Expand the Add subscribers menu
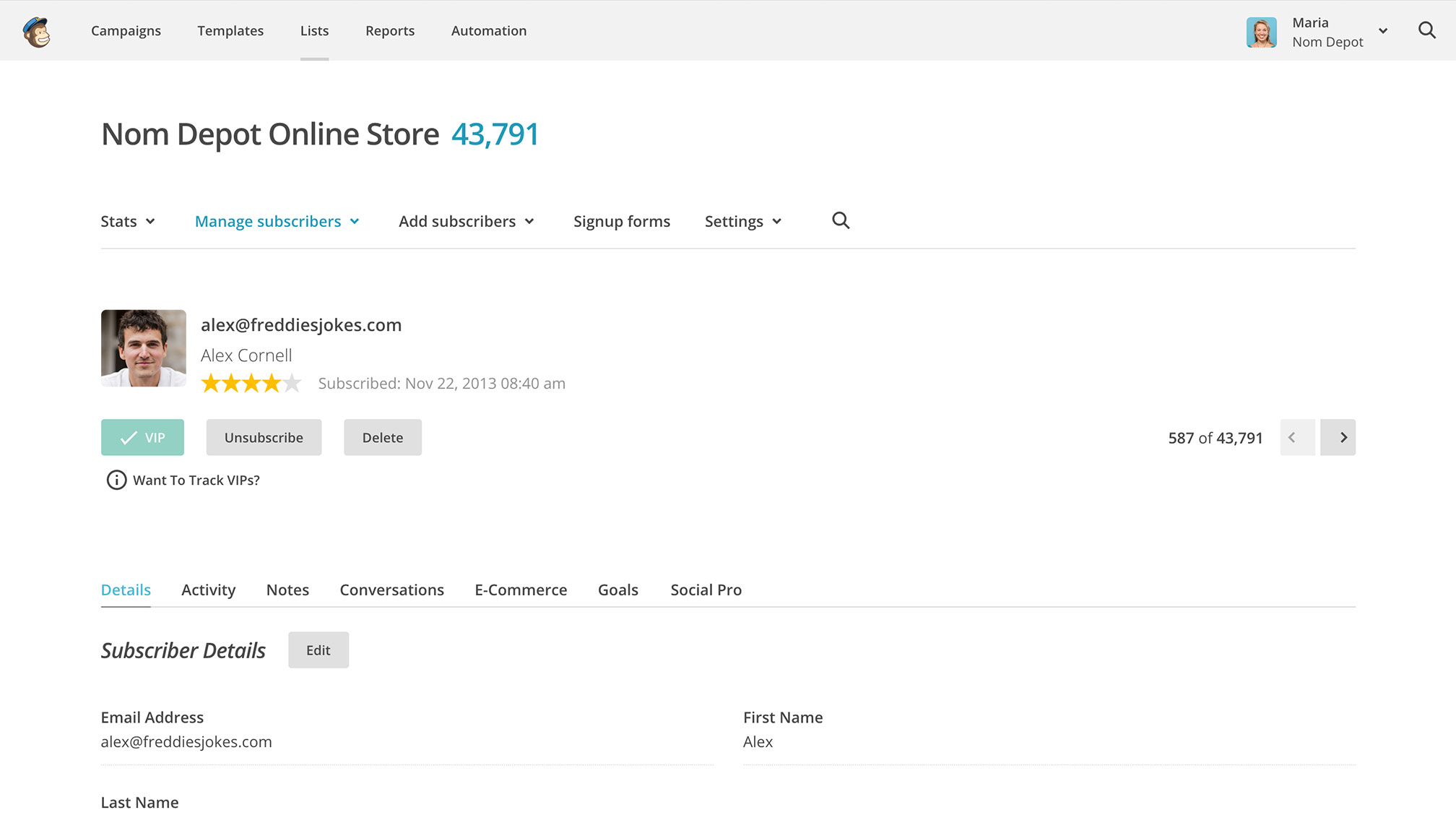 tap(466, 221)
